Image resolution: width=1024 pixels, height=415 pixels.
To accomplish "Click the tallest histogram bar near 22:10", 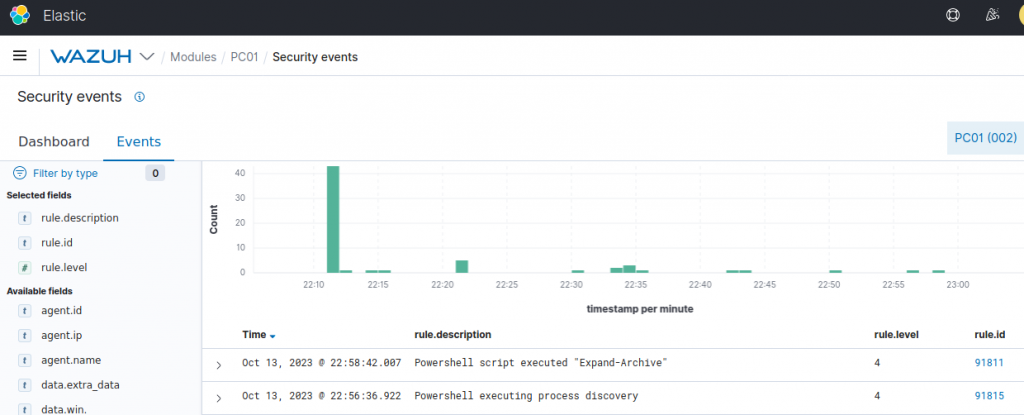I will [x=333, y=219].
